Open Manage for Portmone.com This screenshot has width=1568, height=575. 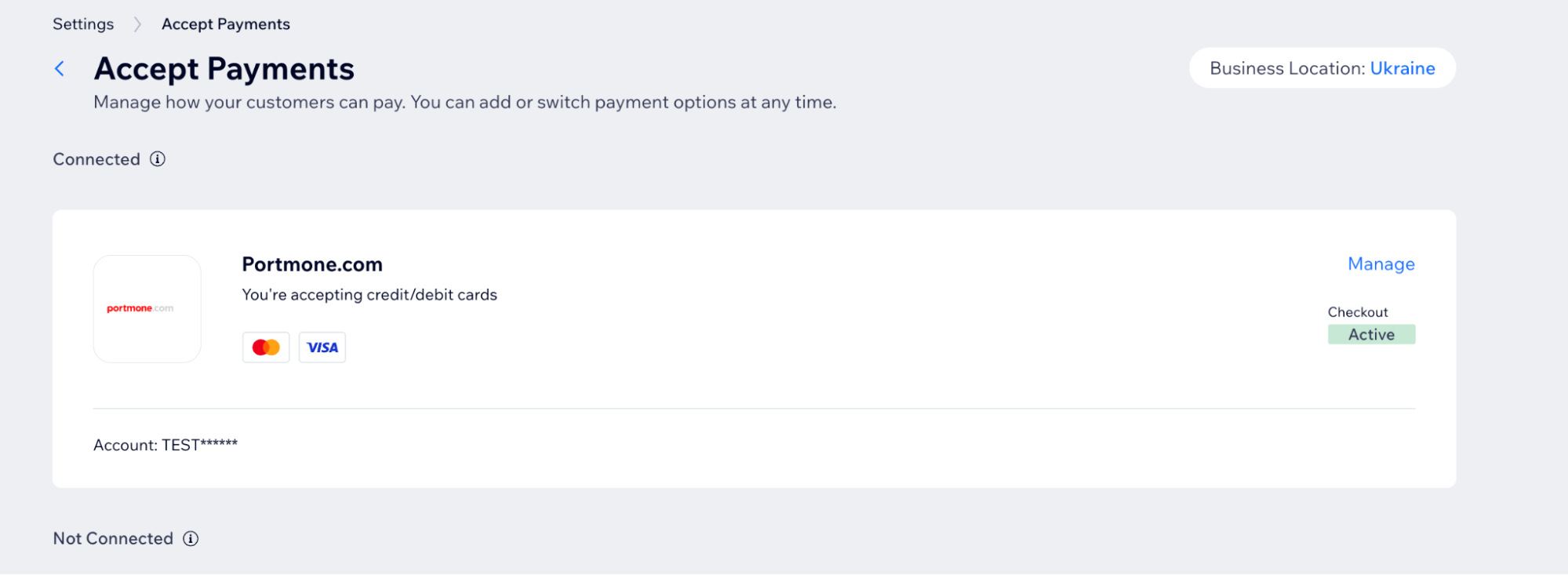(x=1381, y=264)
